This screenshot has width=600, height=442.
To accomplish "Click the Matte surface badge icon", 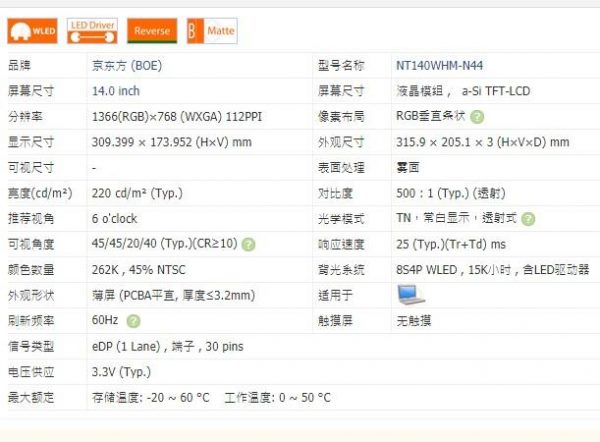I will pos(212,31).
